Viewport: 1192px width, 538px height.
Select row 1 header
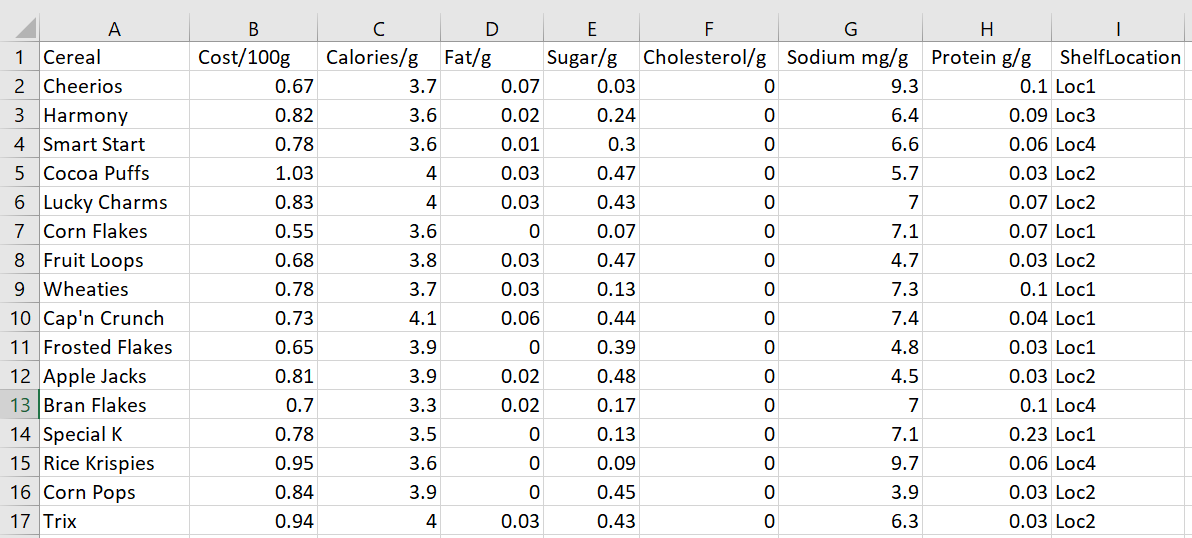[24, 57]
